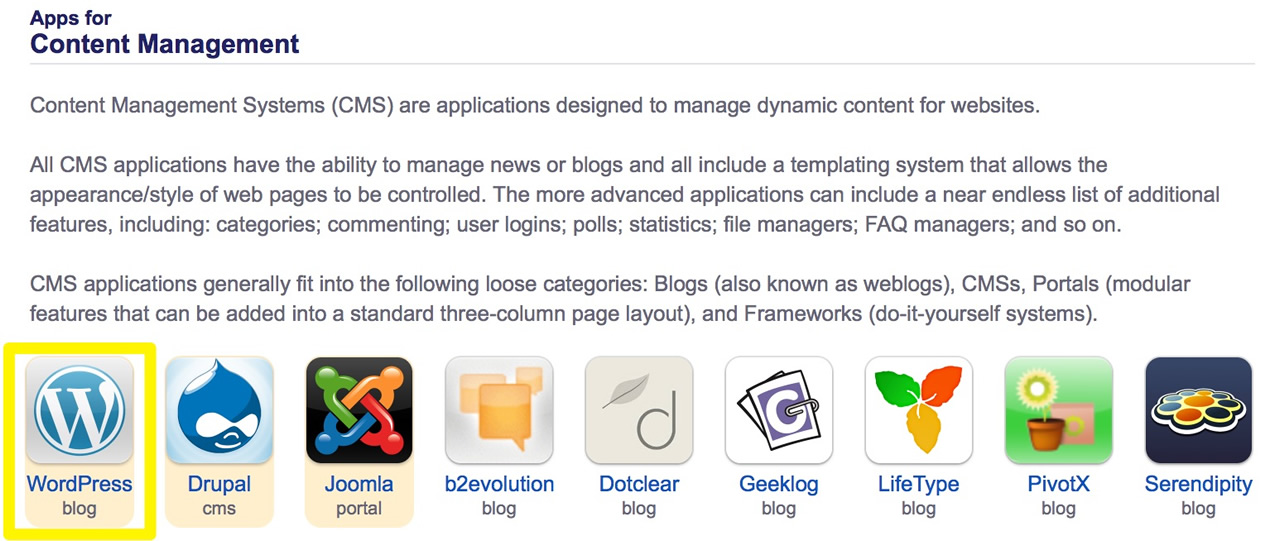Open the PivotX text link
Image resolution: width=1280 pixels, height=541 pixels.
pyautogui.click(x=1059, y=484)
